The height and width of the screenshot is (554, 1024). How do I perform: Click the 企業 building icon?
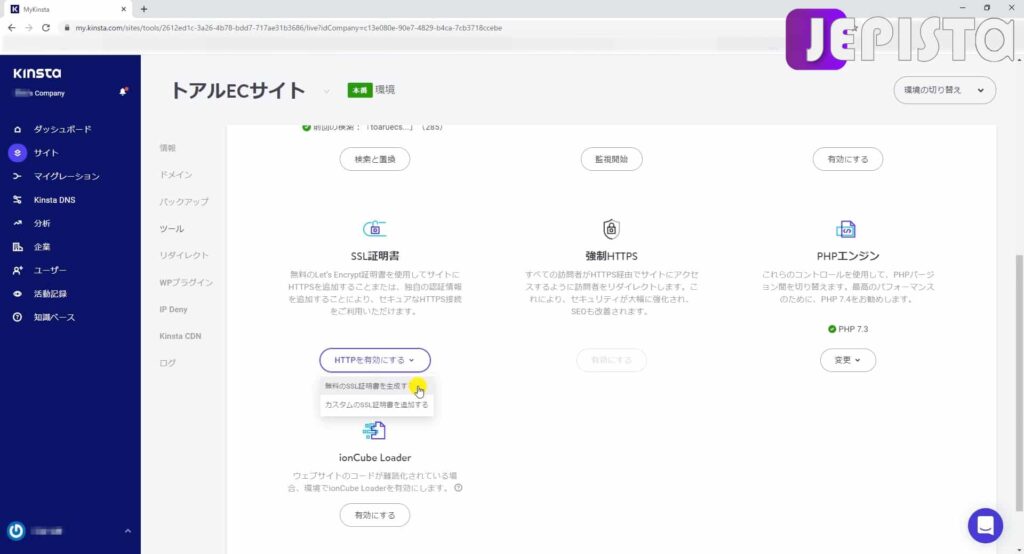click(x=18, y=247)
